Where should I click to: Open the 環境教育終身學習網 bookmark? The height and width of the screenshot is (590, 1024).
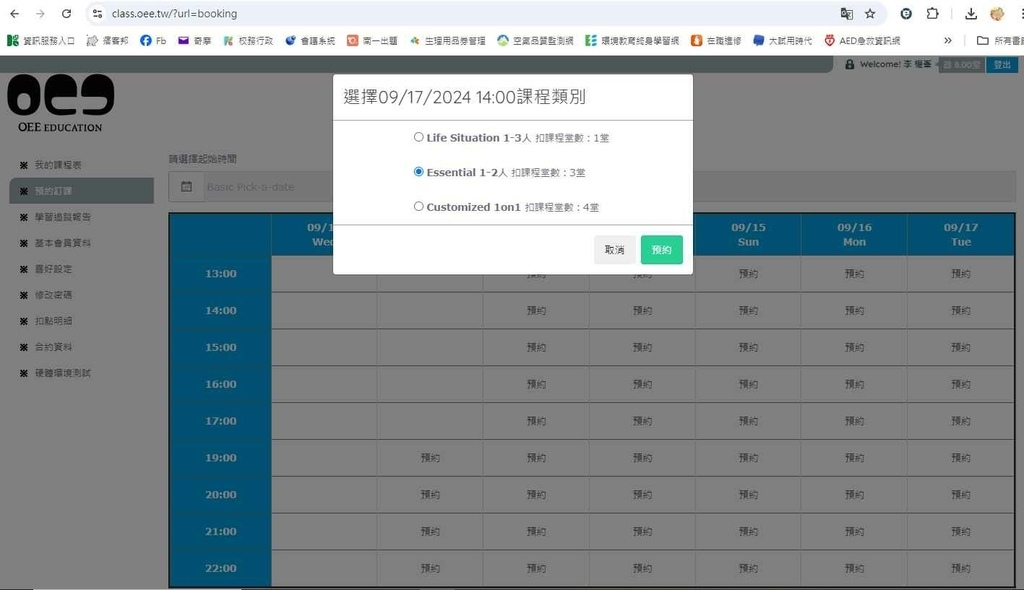point(632,41)
